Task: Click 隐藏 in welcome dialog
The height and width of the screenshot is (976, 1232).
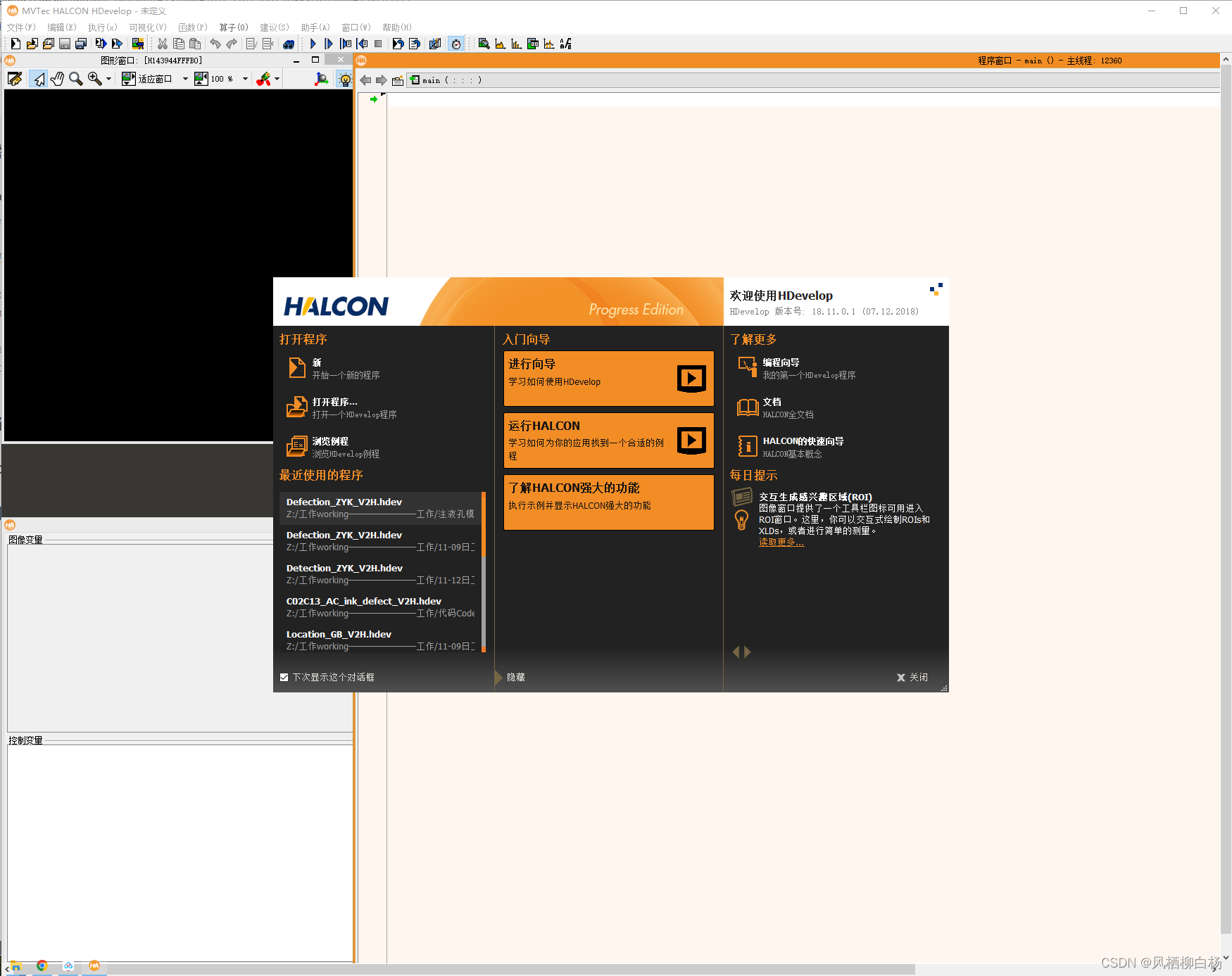Action: 516,678
